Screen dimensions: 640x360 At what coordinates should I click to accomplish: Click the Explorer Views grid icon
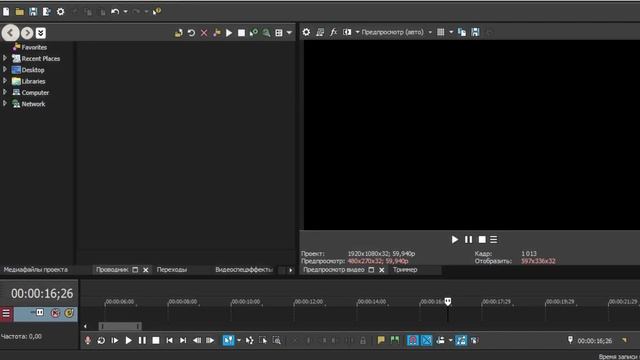(x=279, y=33)
